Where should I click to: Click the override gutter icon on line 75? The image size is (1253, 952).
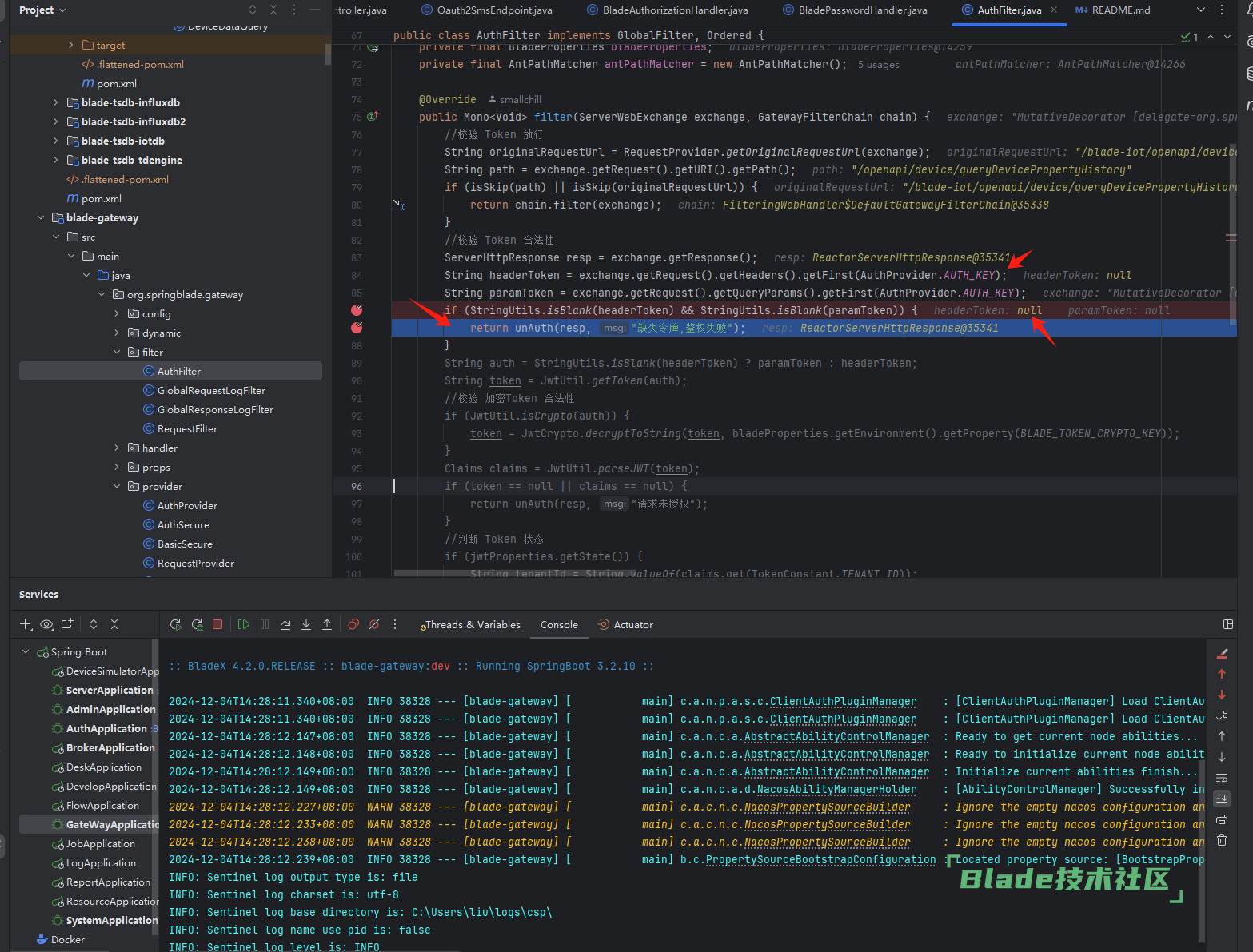pos(373,117)
